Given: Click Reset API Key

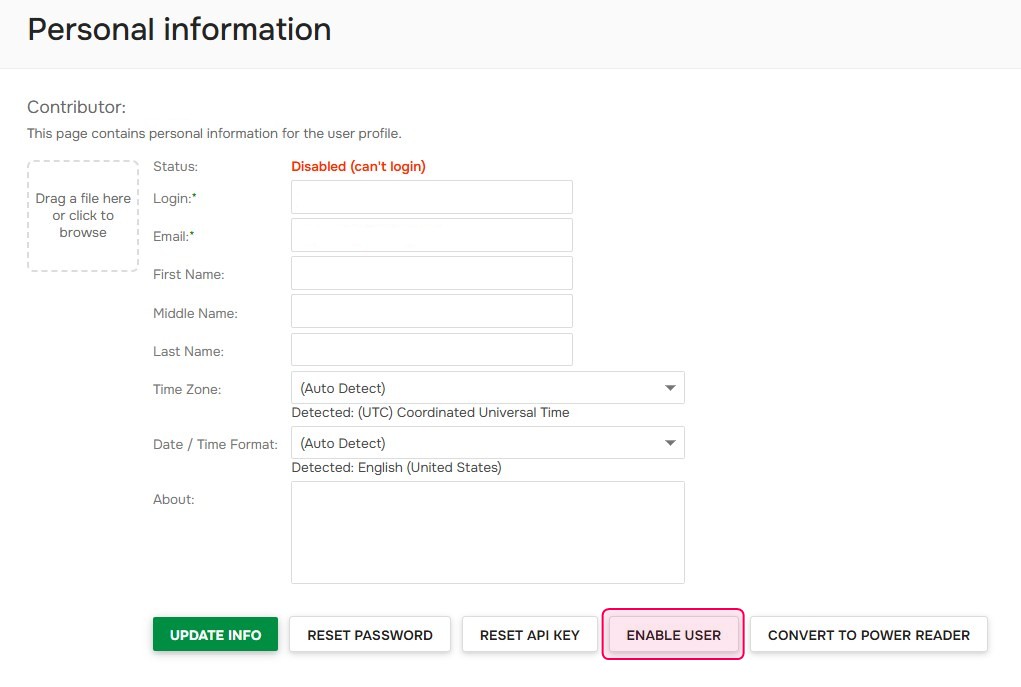Looking at the screenshot, I should (x=529, y=634).
